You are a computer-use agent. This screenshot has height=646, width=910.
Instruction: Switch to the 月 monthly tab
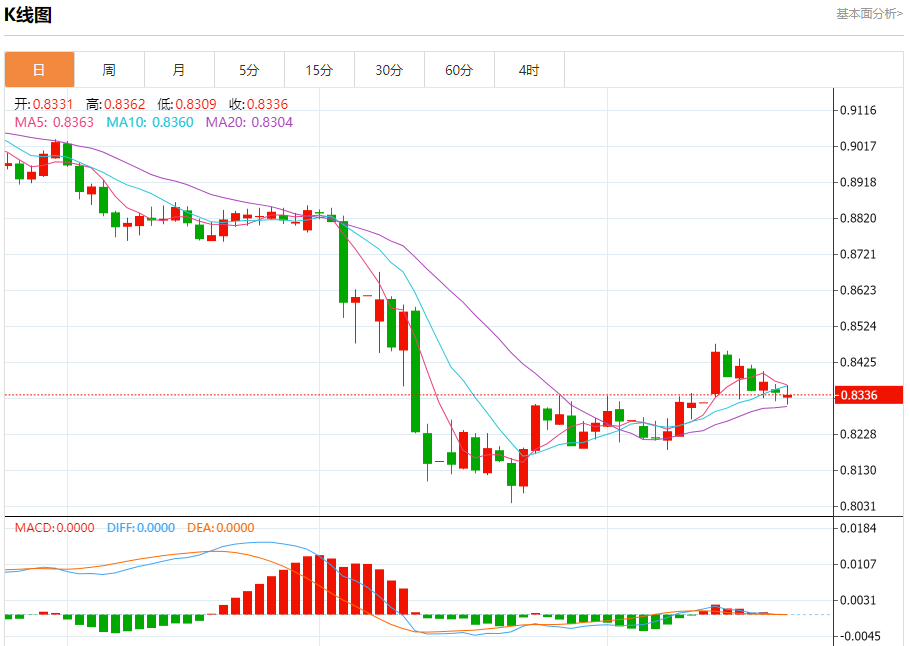pyautogui.click(x=179, y=70)
